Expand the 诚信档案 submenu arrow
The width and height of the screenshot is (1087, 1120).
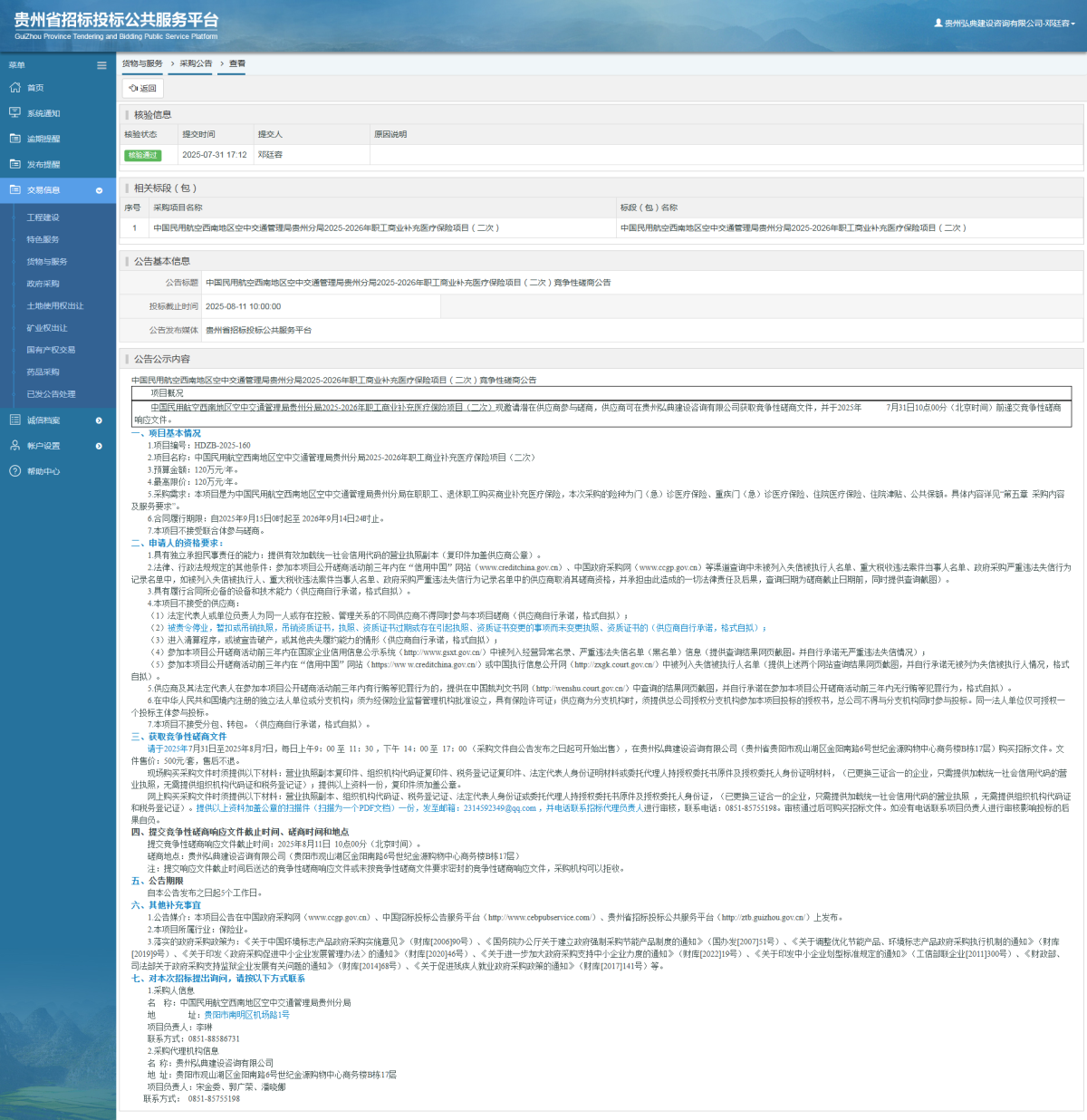pos(99,420)
